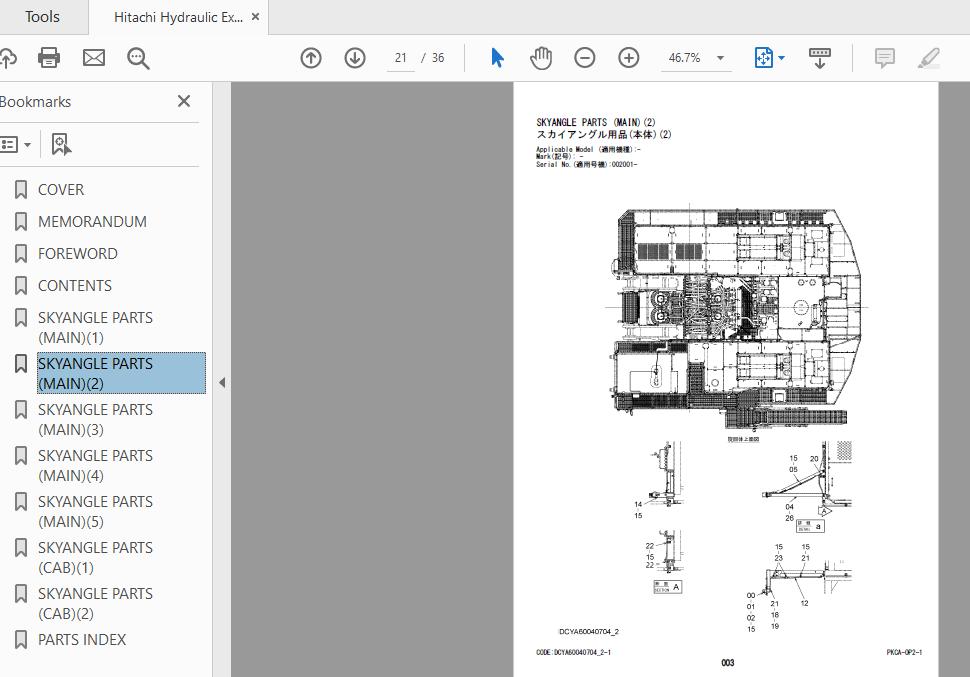Viewport: 970px width, 677px height.
Task: Collapse the Bookmarks navigation pane
Action: click(x=183, y=101)
